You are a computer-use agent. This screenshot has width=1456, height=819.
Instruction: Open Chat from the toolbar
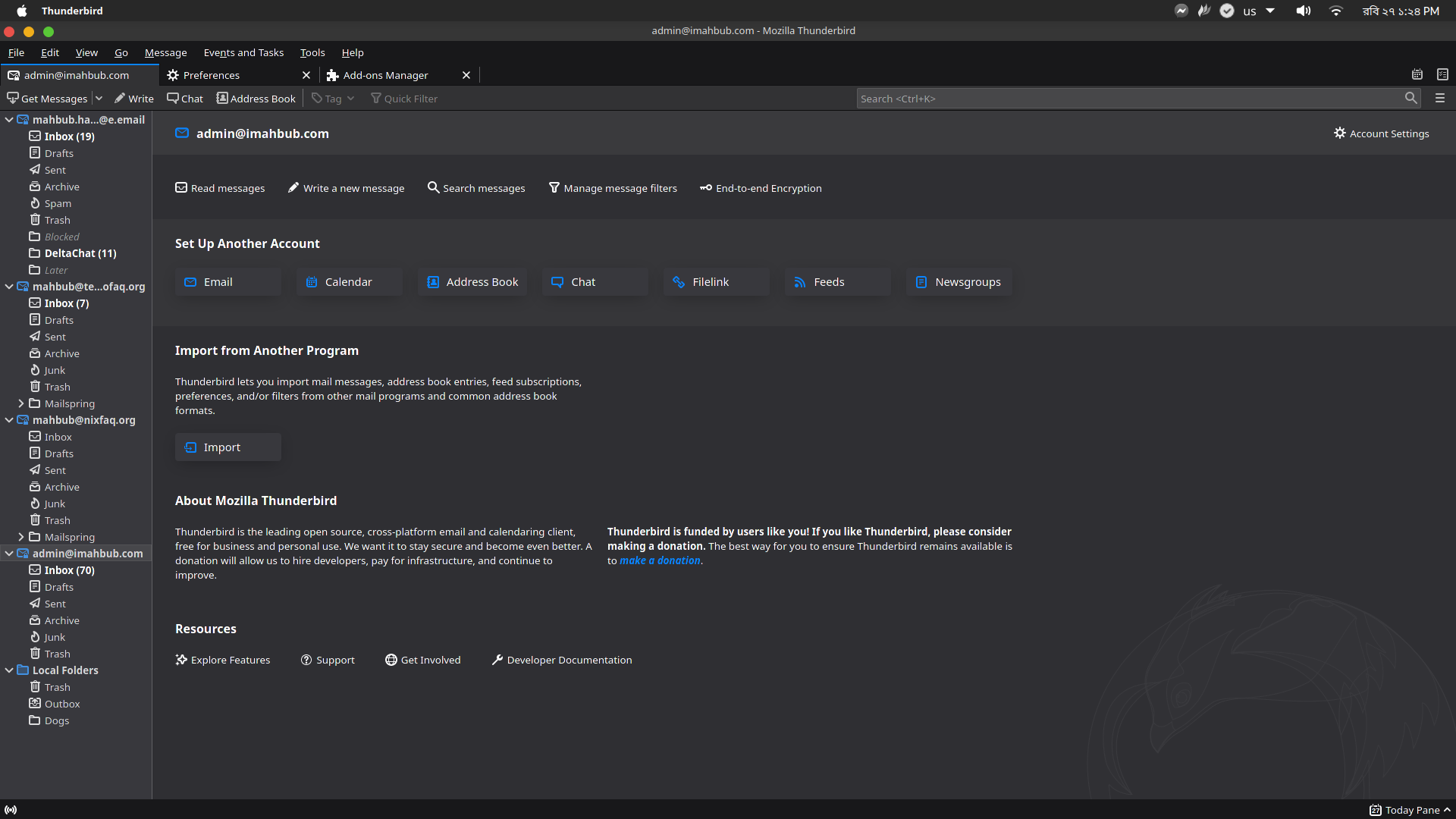point(185,99)
